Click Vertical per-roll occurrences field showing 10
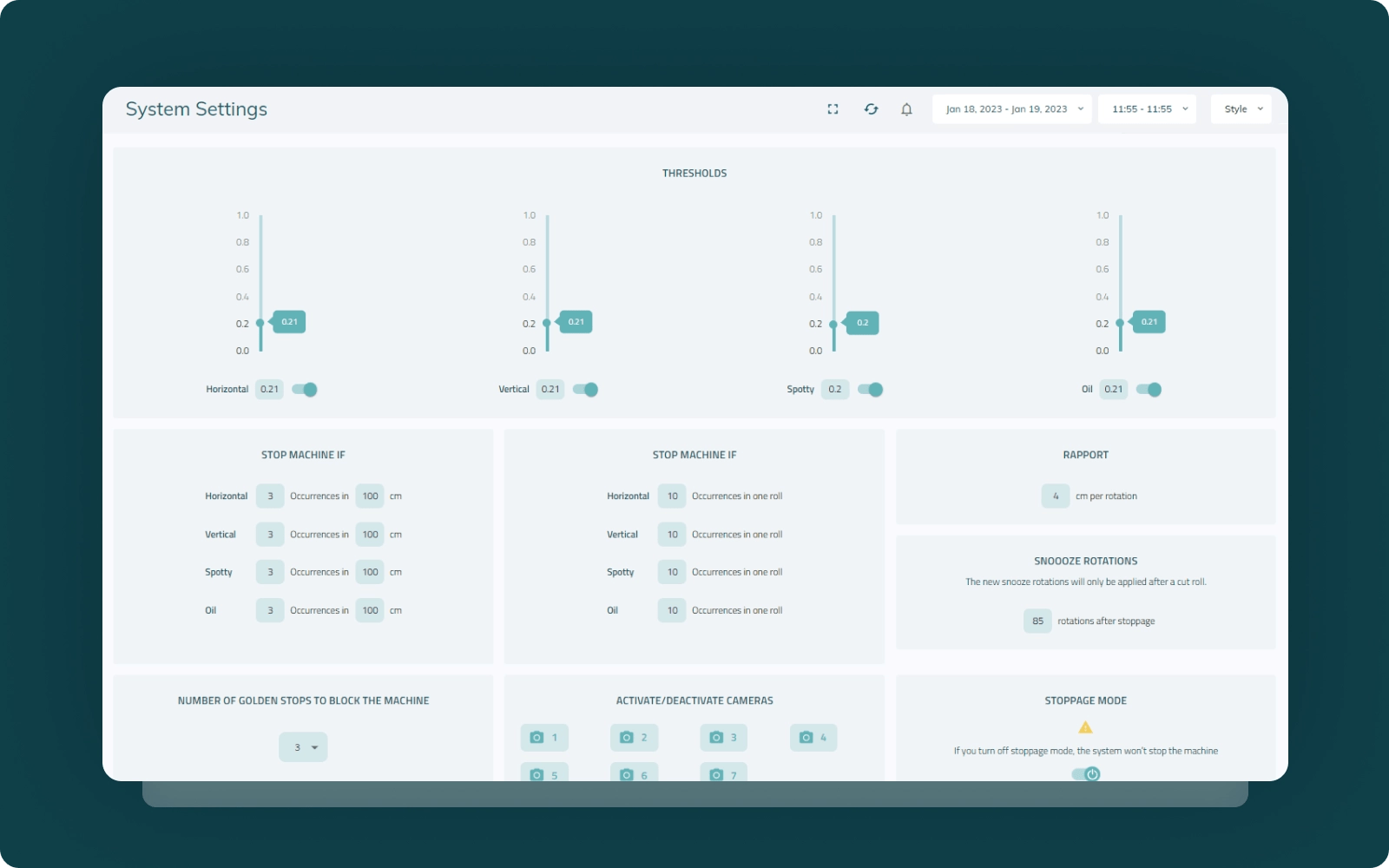1389x868 pixels. 672,535
